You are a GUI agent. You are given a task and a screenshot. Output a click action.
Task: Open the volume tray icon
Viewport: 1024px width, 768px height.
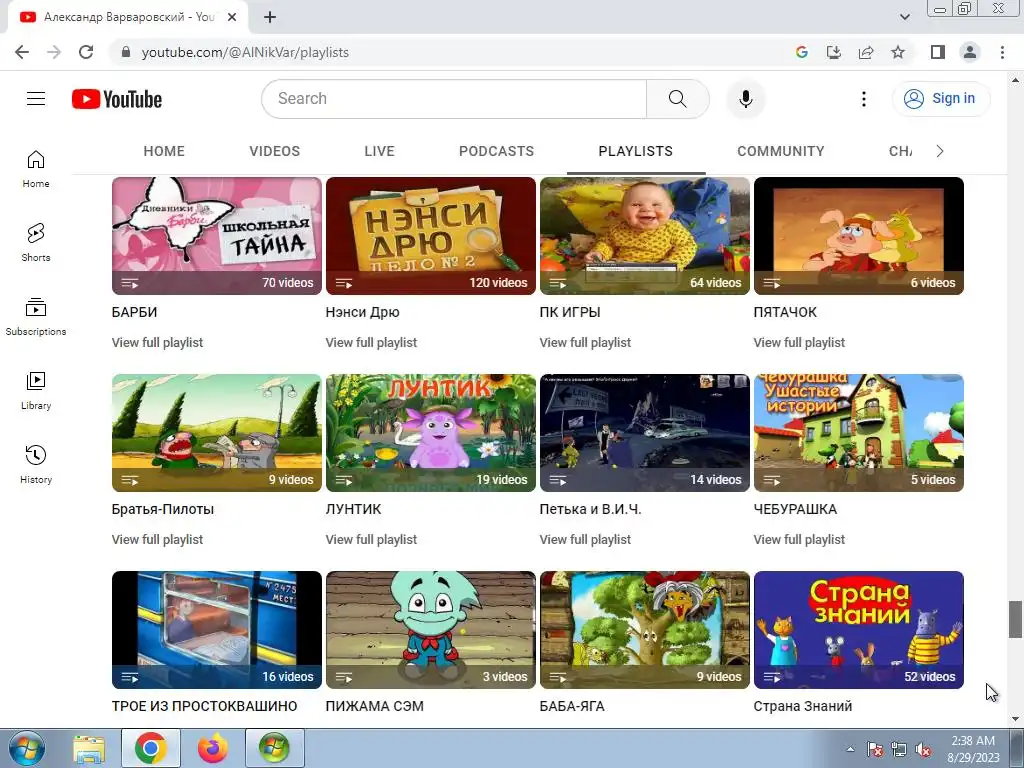(923, 750)
